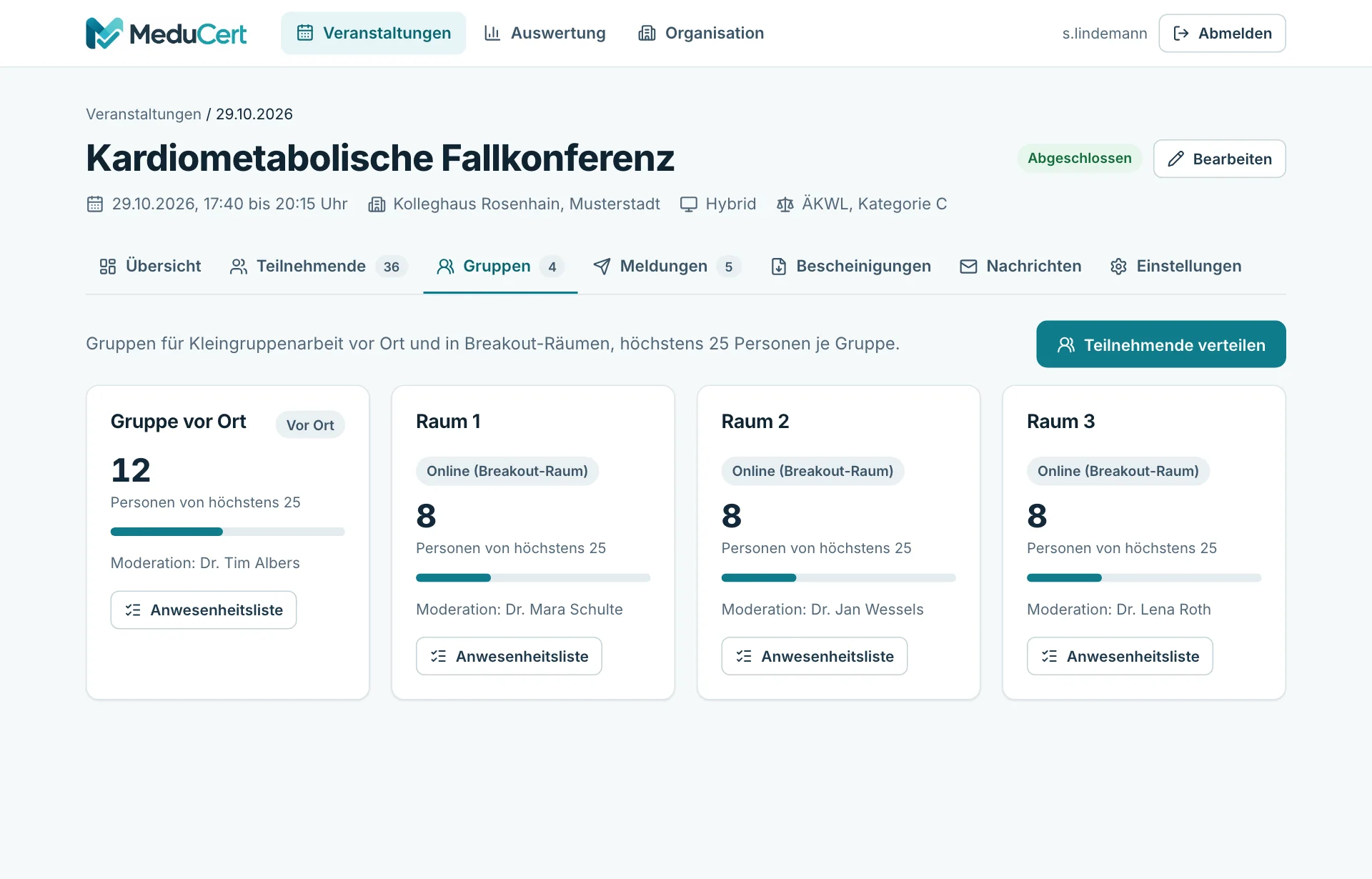Click checklist icon in Raum 2 Anwesenheitsliste

pyautogui.click(x=744, y=656)
